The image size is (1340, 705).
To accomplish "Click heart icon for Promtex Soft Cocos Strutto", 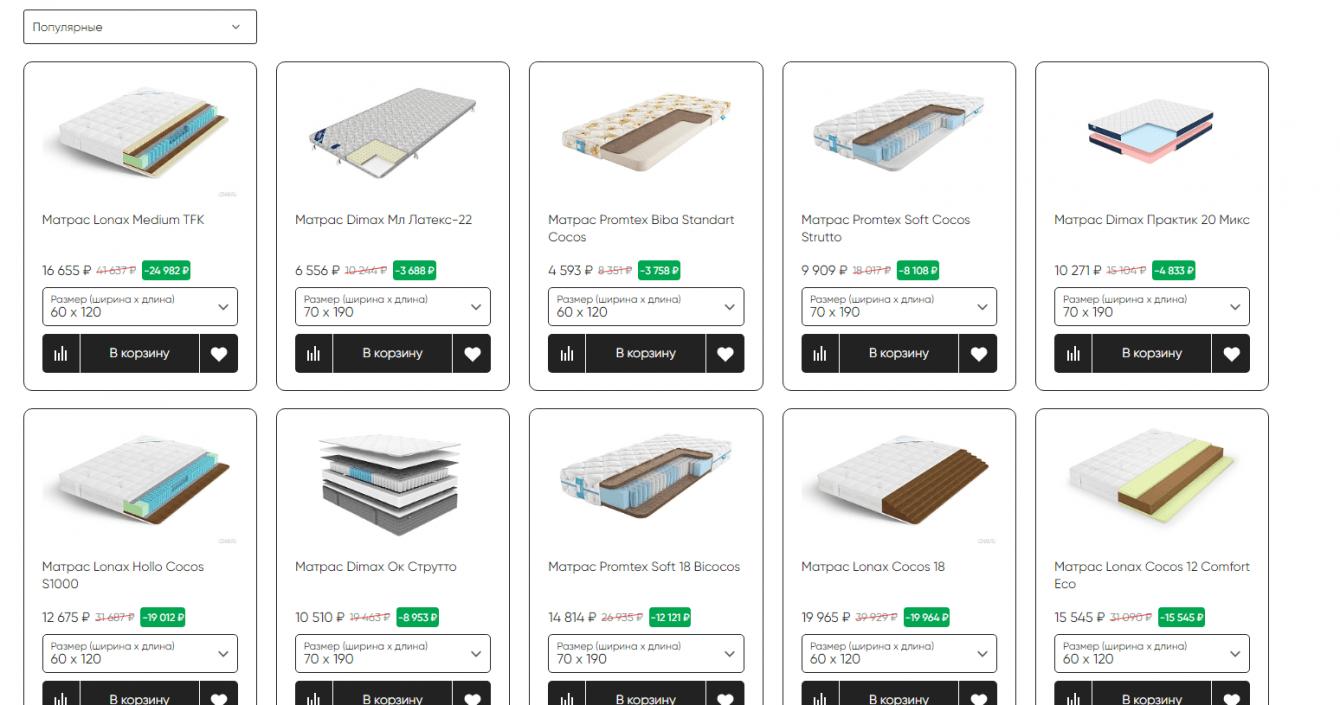I will [978, 353].
